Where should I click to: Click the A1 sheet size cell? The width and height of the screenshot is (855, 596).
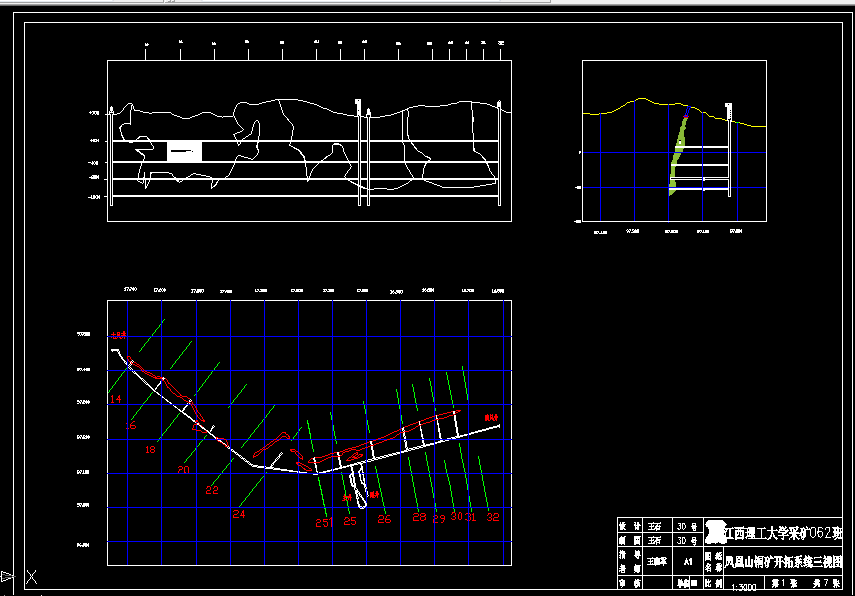[688, 562]
